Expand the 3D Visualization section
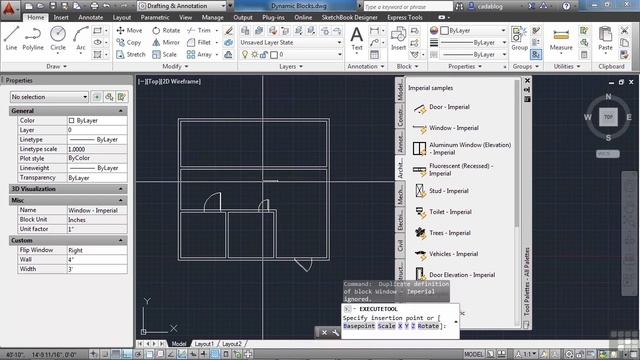The image size is (640, 360). coord(120,189)
